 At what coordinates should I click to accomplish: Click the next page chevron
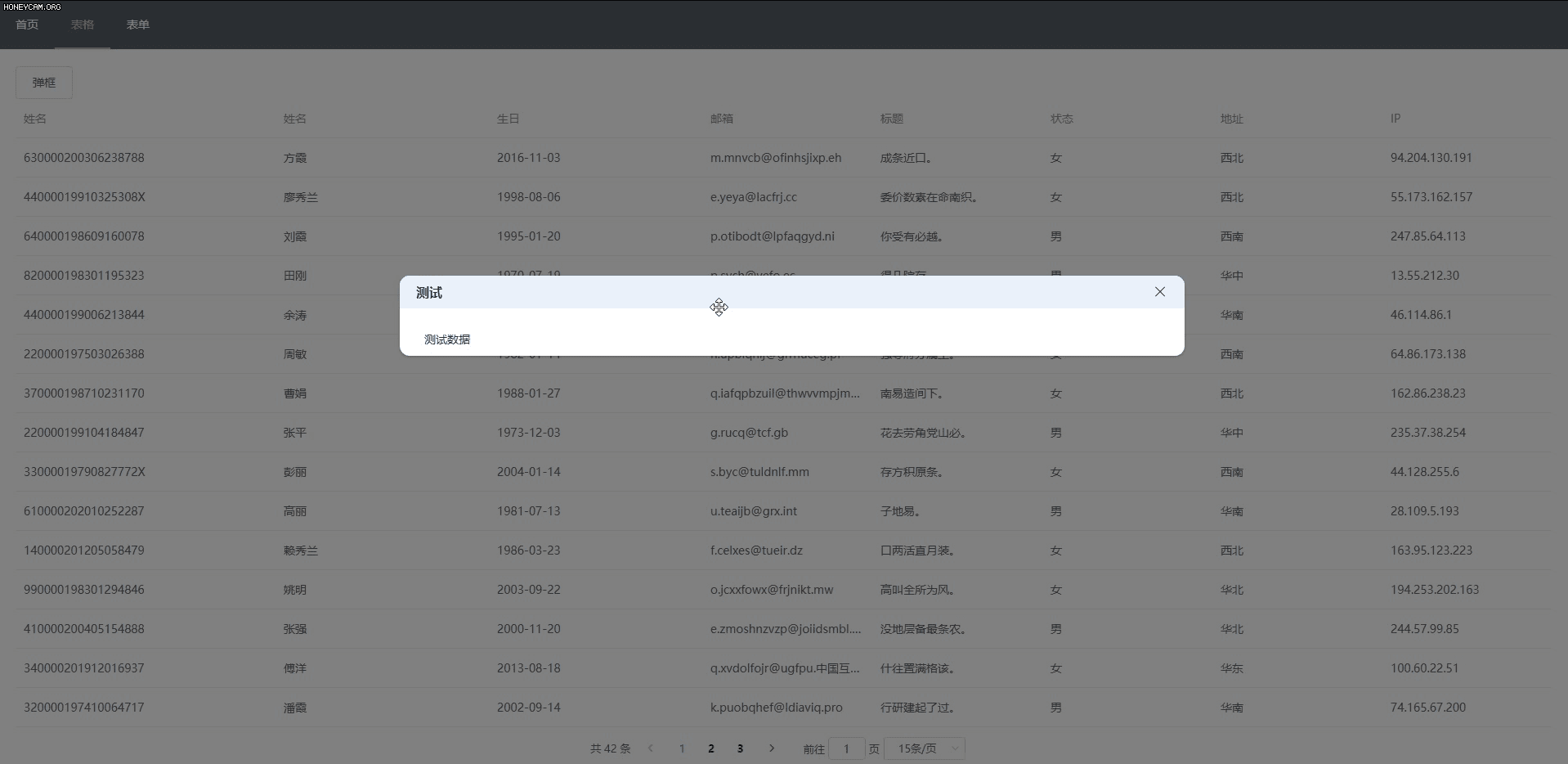tap(772, 748)
